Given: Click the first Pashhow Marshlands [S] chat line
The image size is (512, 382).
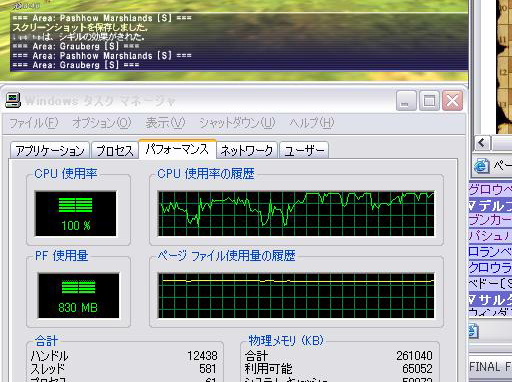Looking at the screenshot, I should click(x=102, y=18).
